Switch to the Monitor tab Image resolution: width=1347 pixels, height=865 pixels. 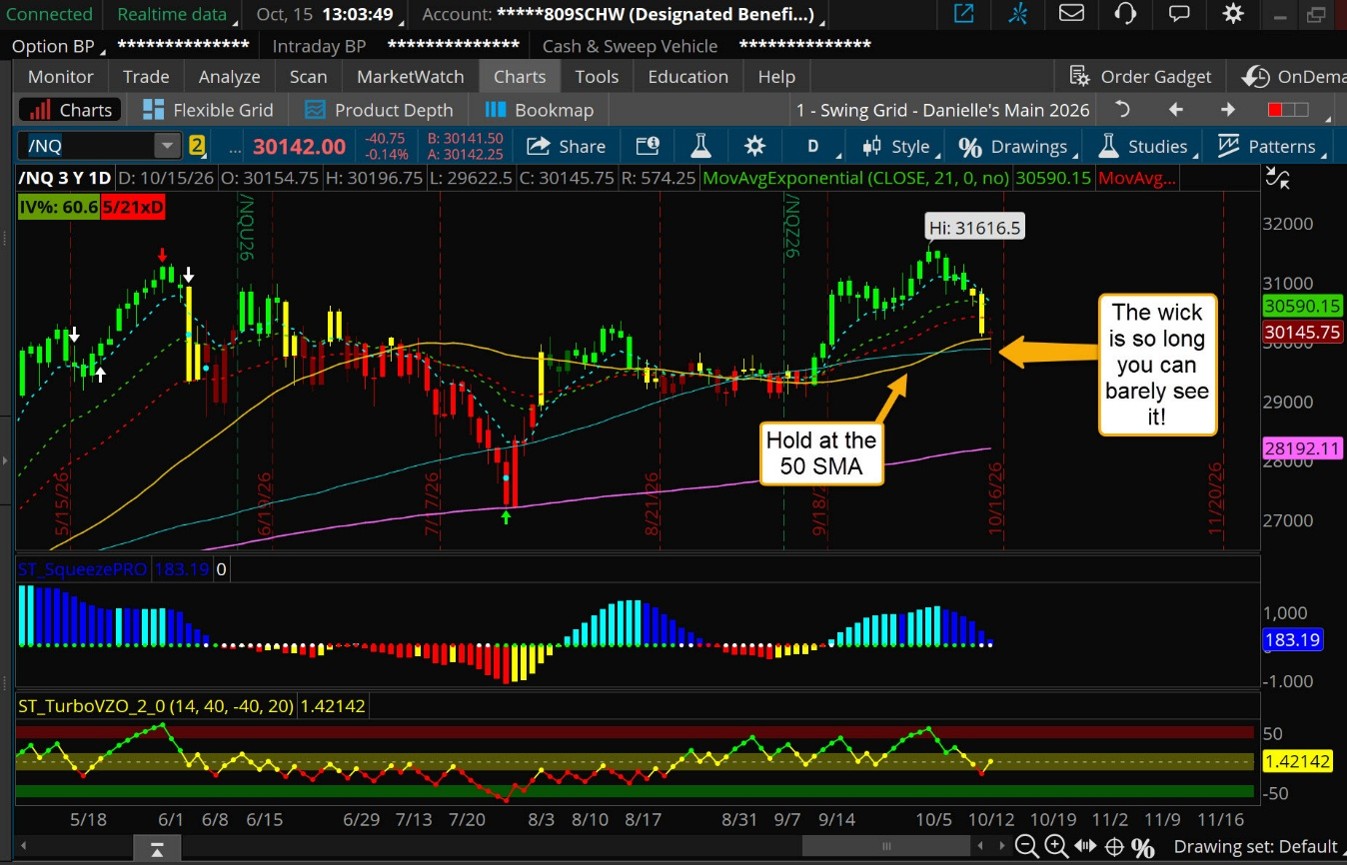61,77
